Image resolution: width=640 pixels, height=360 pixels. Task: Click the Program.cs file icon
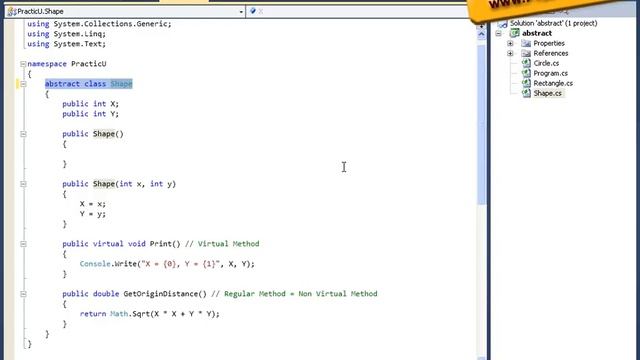click(526, 73)
